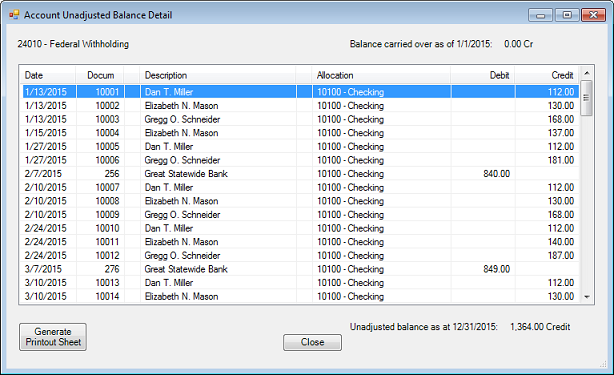Select row for document 10011
614x375 pixels.
pos(300,242)
